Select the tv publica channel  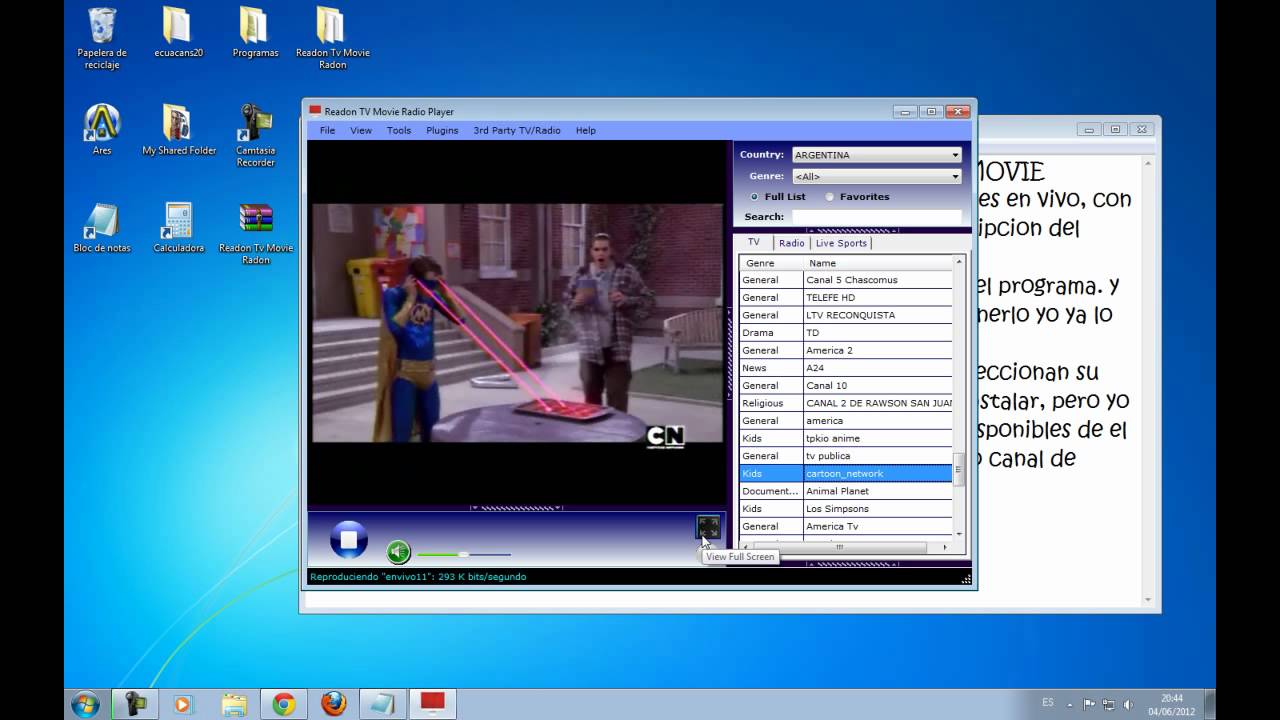pos(846,456)
